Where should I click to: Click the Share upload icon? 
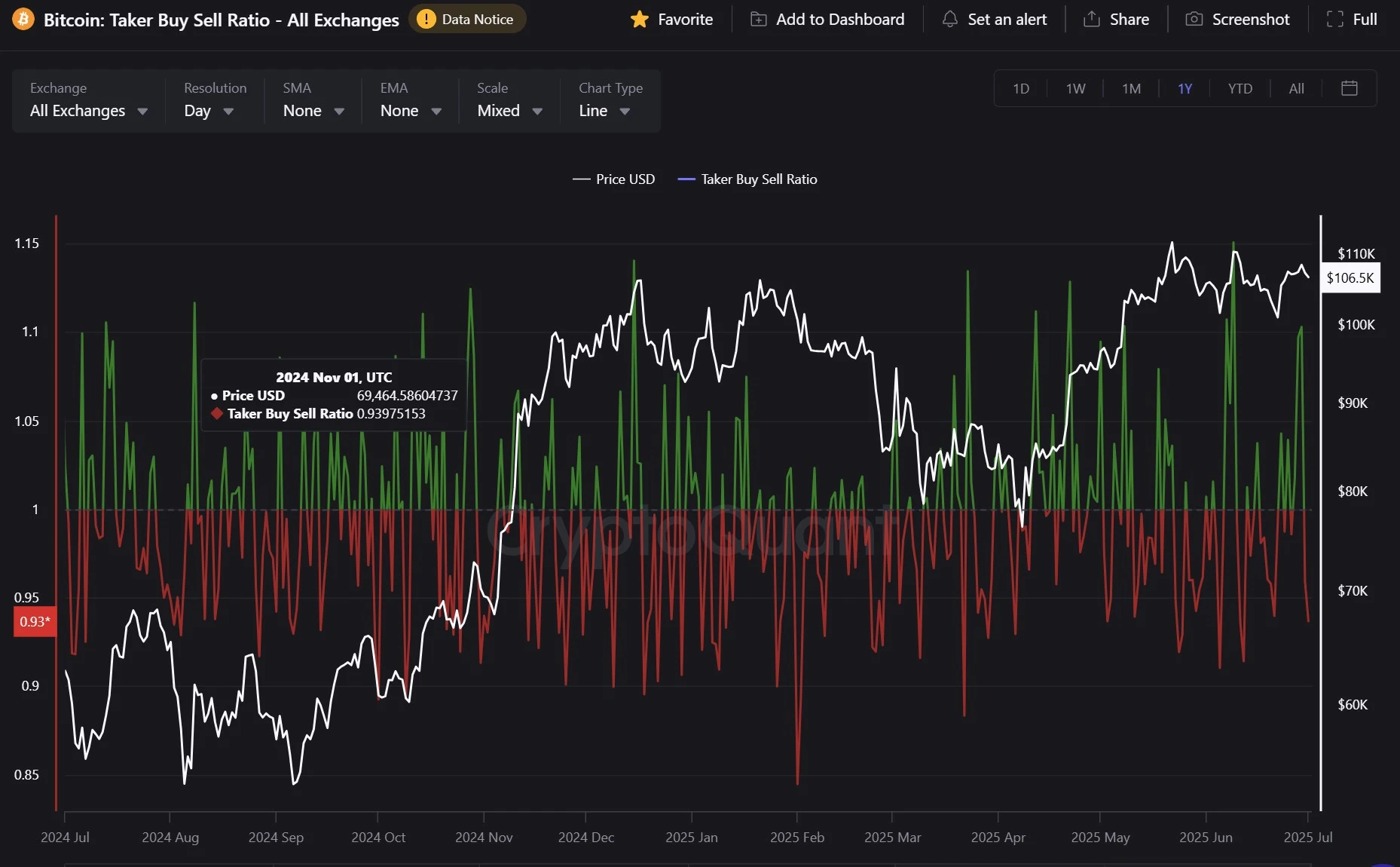[1091, 20]
